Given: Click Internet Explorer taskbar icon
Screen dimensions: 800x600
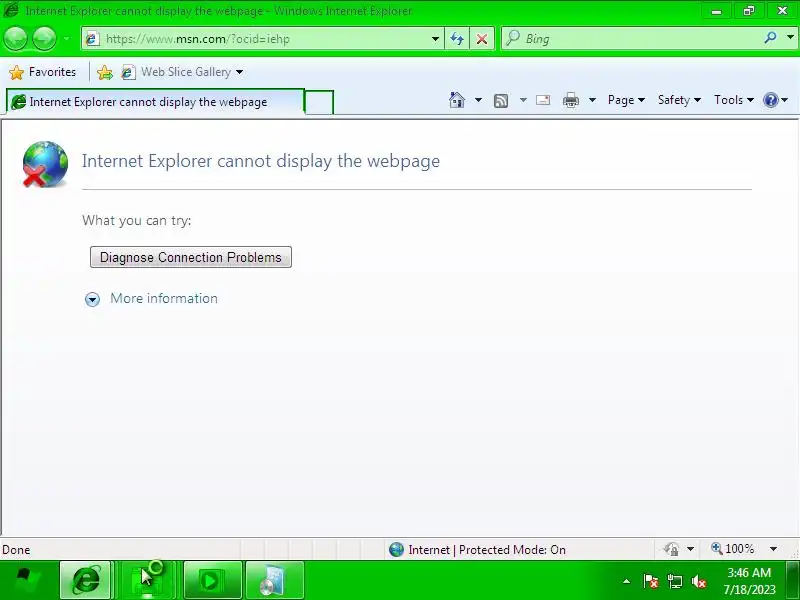Looking at the screenshot, I should tap(85, 580).
